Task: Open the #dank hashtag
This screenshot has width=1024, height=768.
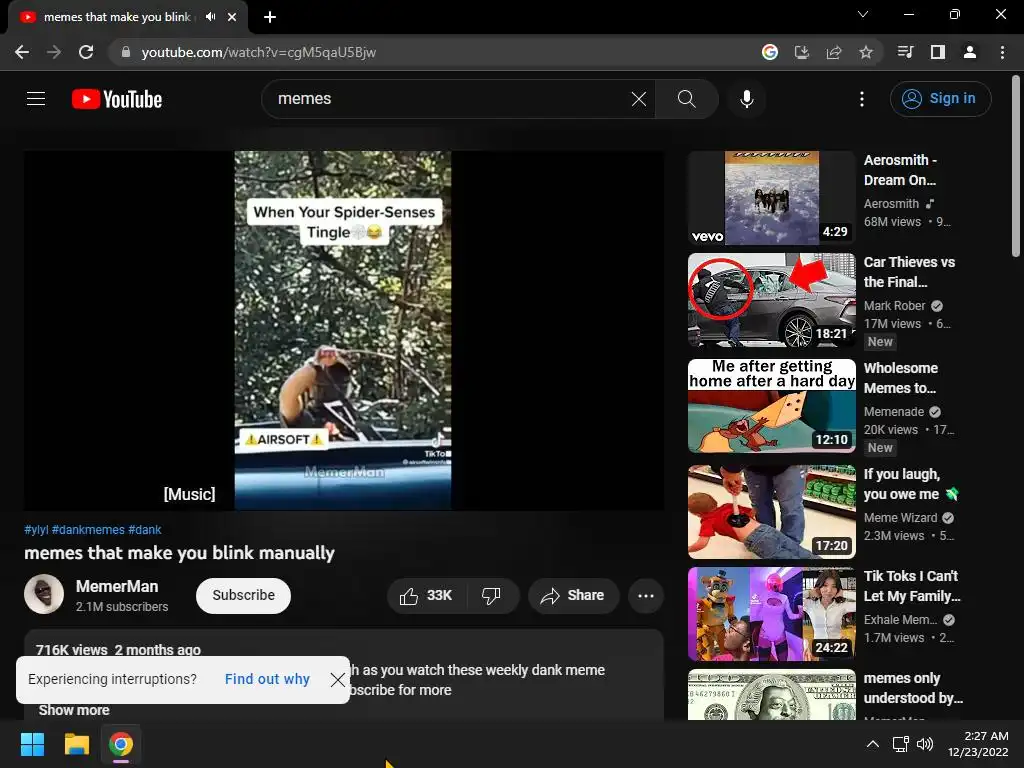Action: (x=144, y=530)
